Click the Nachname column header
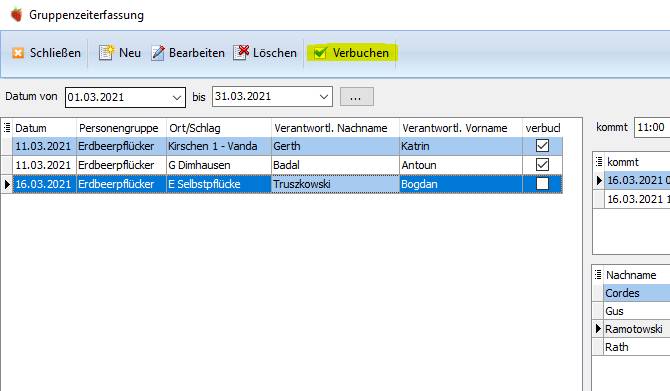This screenshot has height=391, width=670. [x=637, y=275]
